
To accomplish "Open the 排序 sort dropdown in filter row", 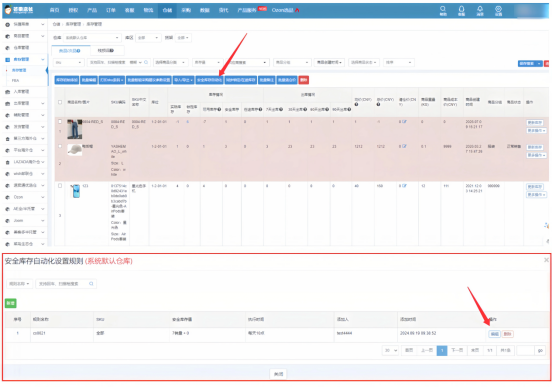I will coord(399,62).
